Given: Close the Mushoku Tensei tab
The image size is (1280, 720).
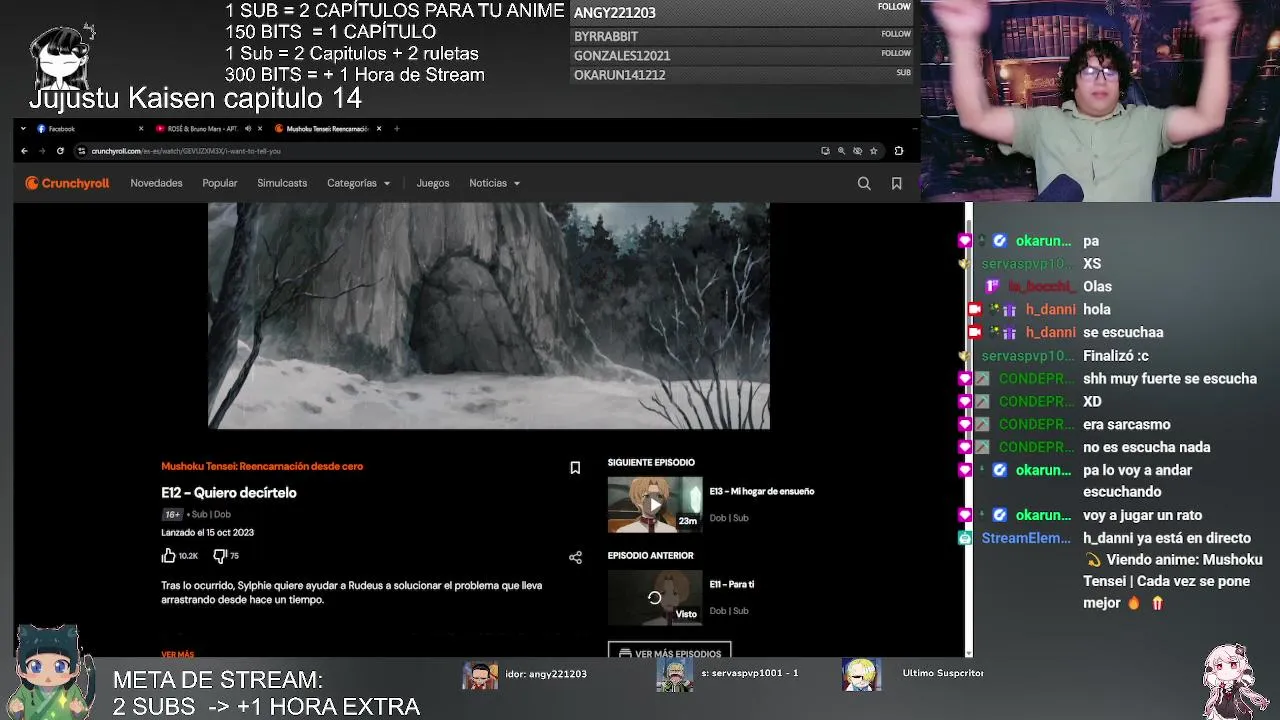Looking at the screenshot, I should [379, 129].
